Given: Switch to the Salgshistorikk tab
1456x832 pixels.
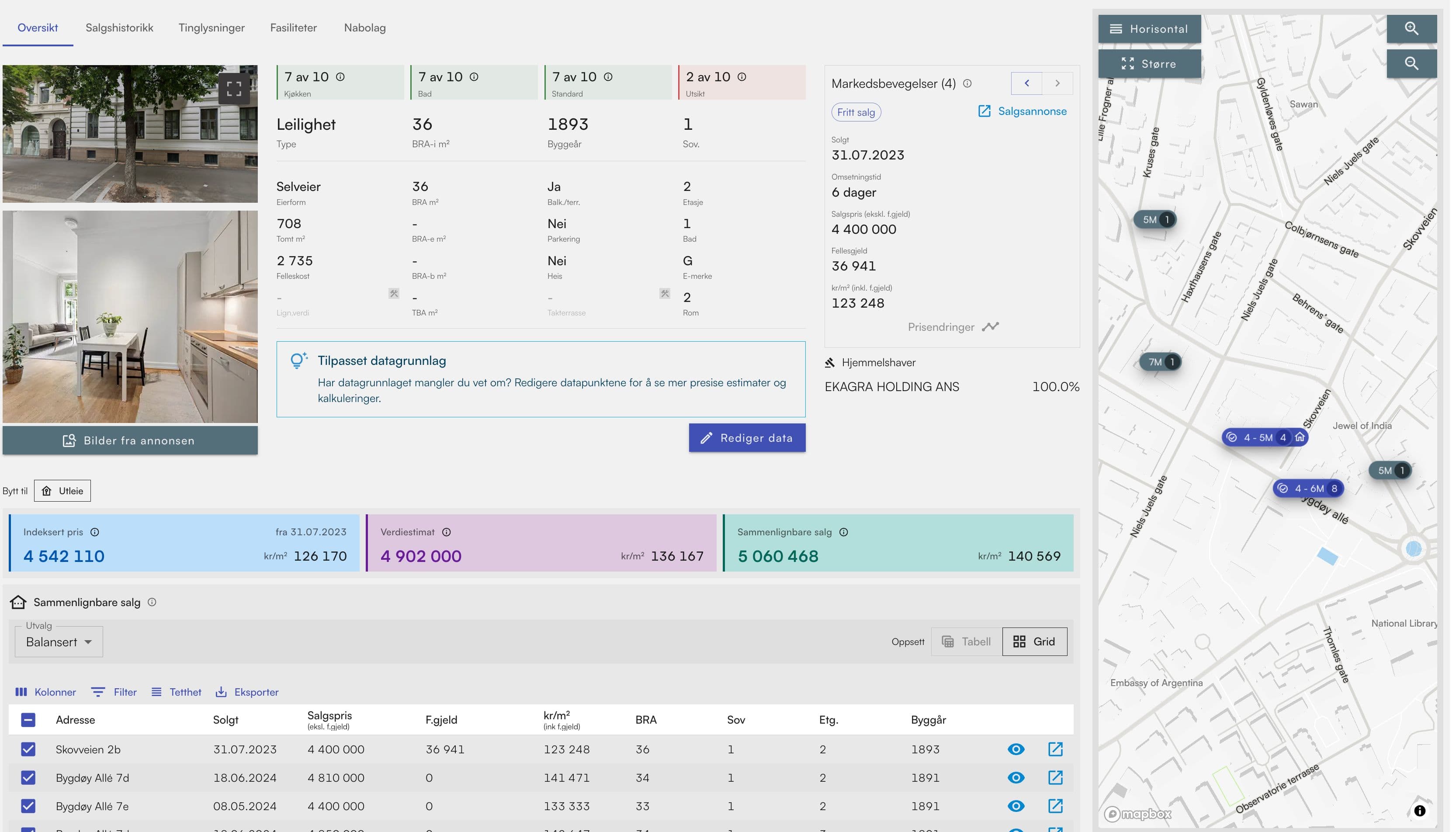Looking at the screenshot, I should 119,28.
